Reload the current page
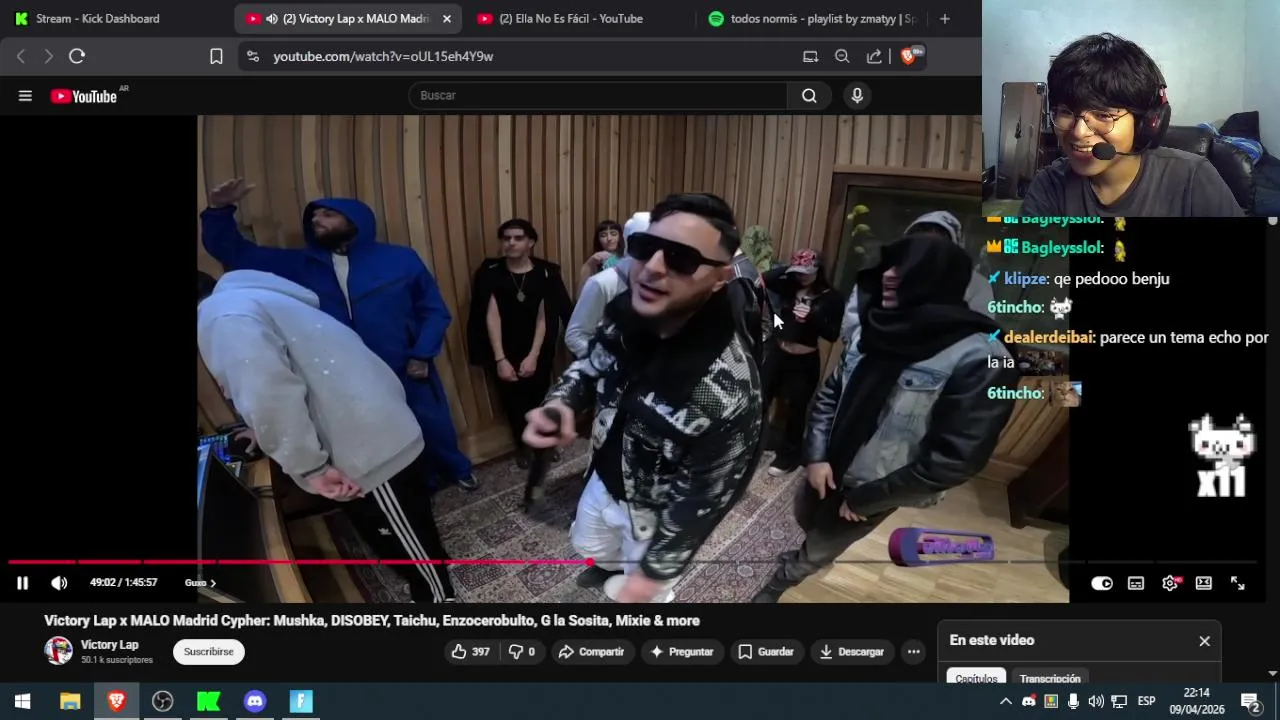Screen dimensions: 1280x720 (x=77, y=57)
